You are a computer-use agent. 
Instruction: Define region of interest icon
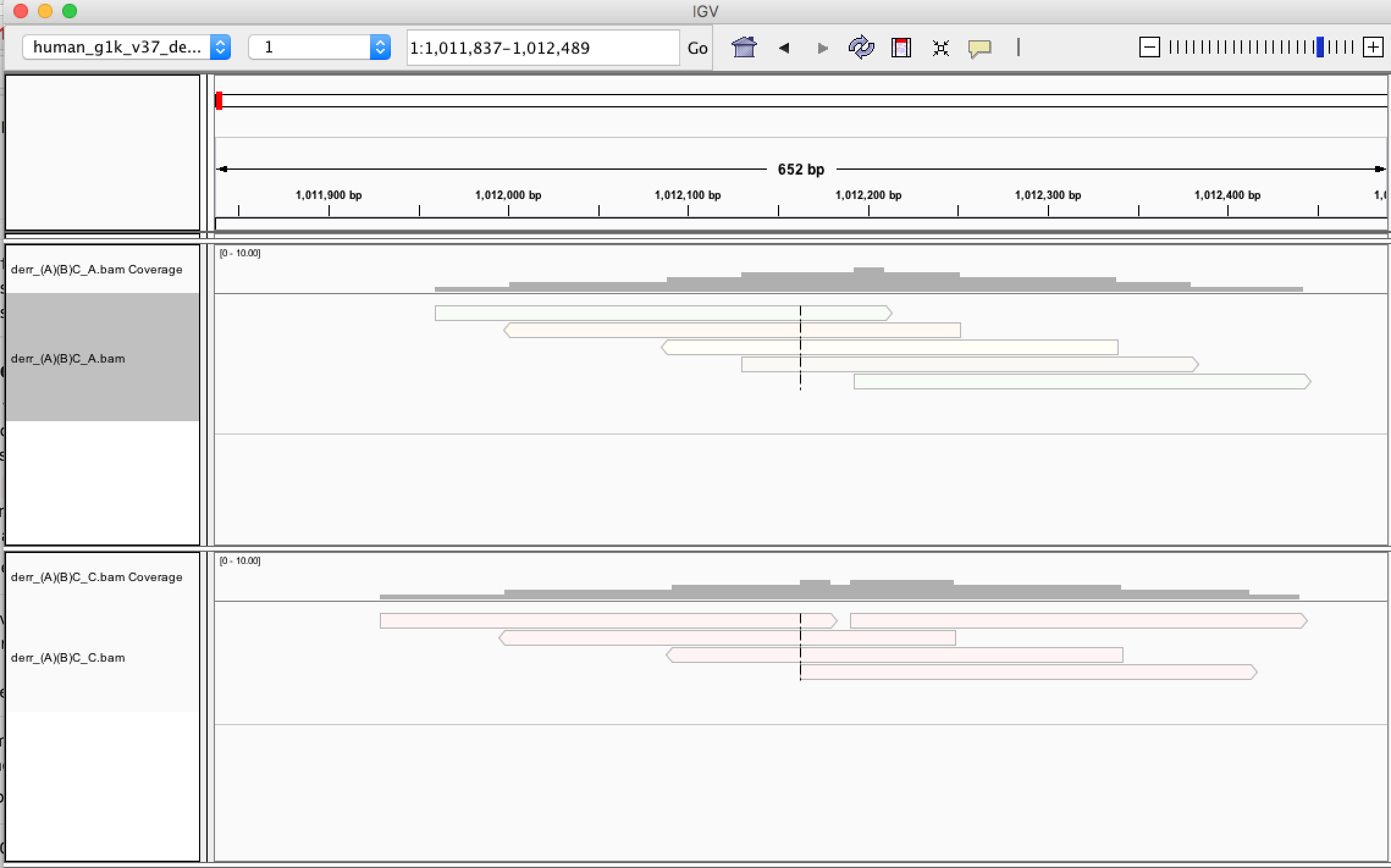[x=901, y=47]
